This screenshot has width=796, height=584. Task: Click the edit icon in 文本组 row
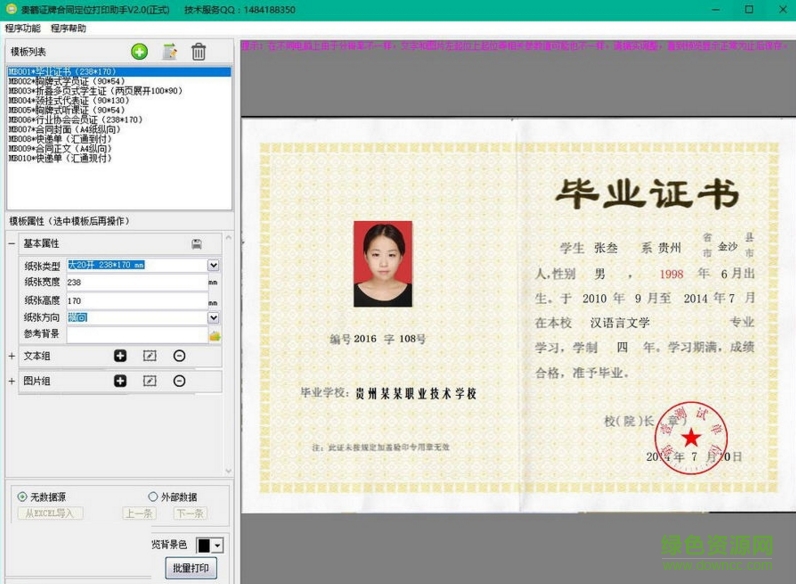150,356
